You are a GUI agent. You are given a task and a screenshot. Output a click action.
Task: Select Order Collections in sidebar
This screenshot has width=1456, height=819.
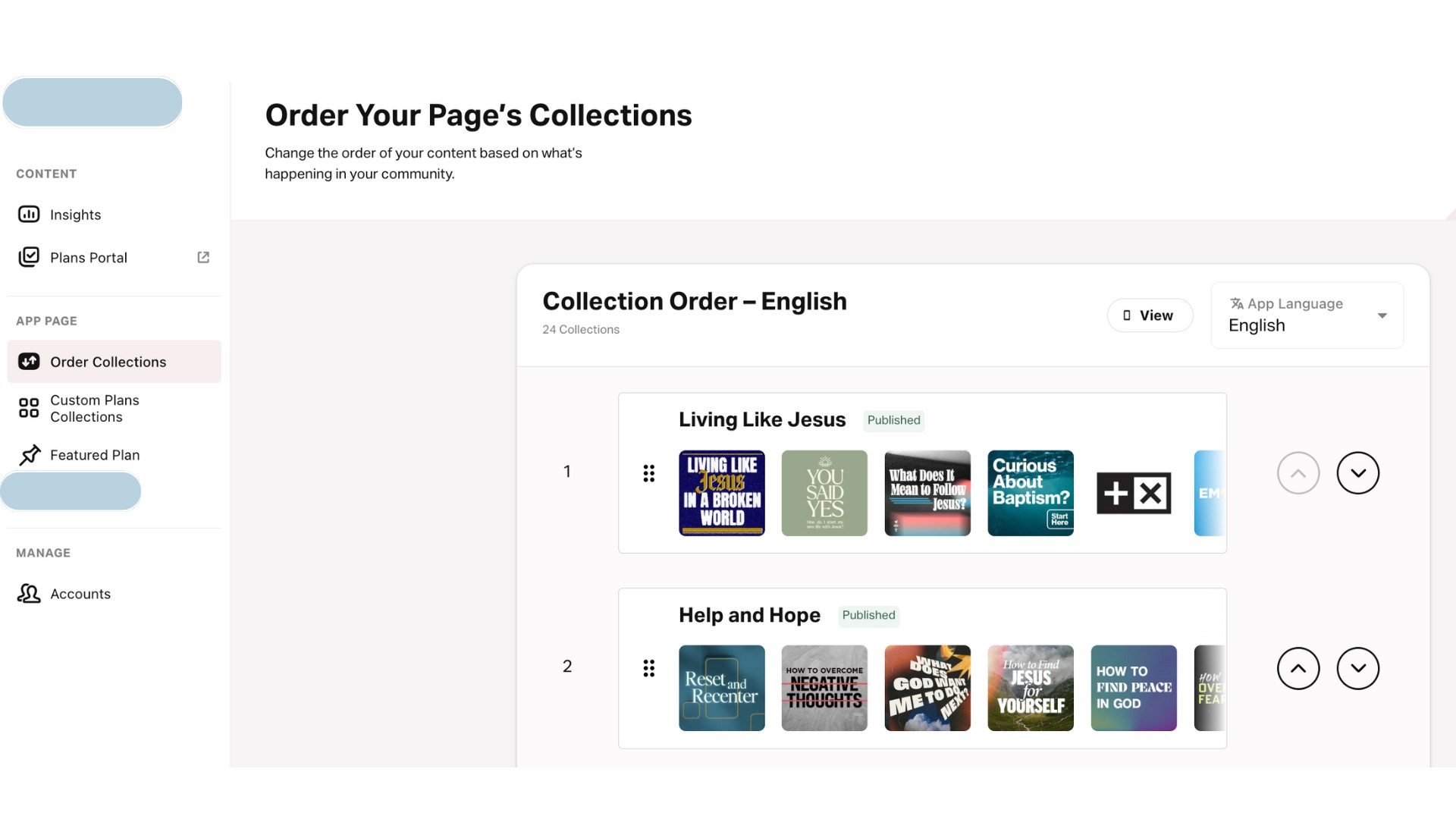pos(108,362)
